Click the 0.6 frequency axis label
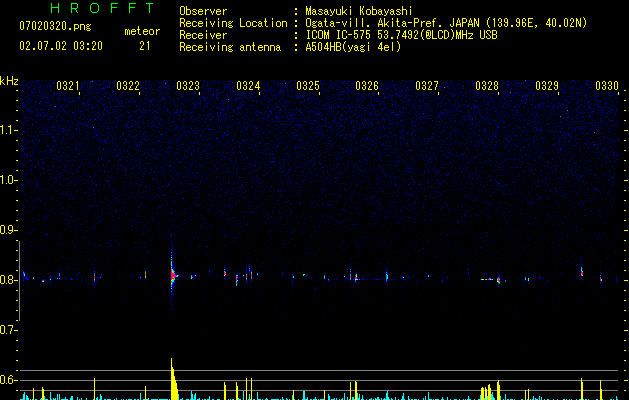Screen dimensions: 629x400 point(8,380)
